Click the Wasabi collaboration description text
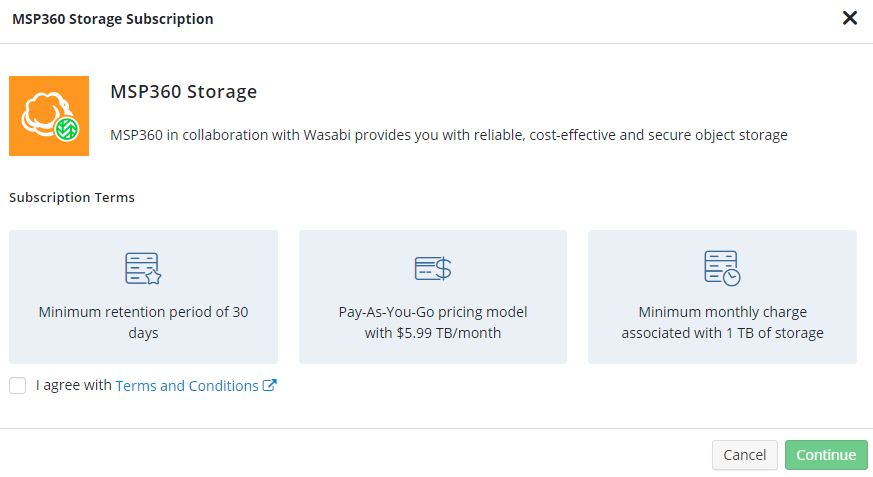873x477 pixels. pos(449,135)
